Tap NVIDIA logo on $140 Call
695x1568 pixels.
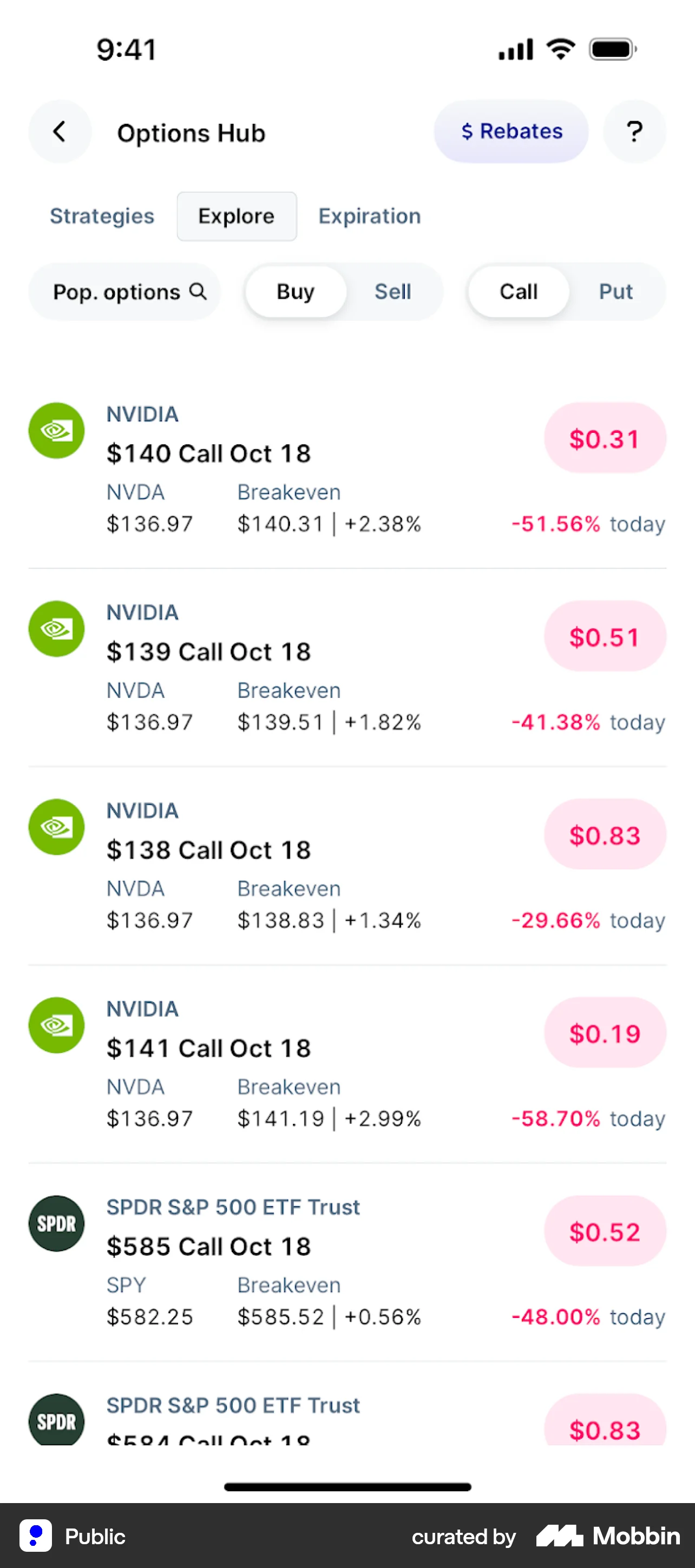pyautogui.click(x=57, y=430)
